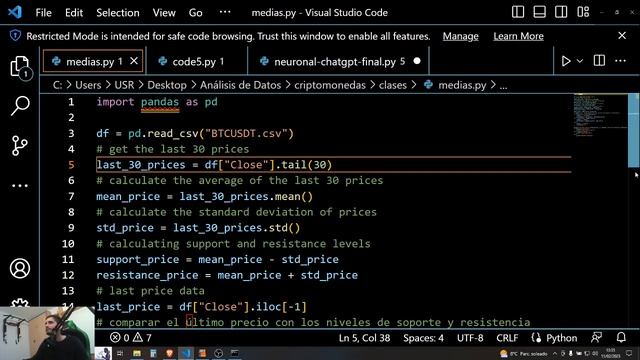Click the Learn More link
Screen dimensions: 640x360
click(518, 36)
